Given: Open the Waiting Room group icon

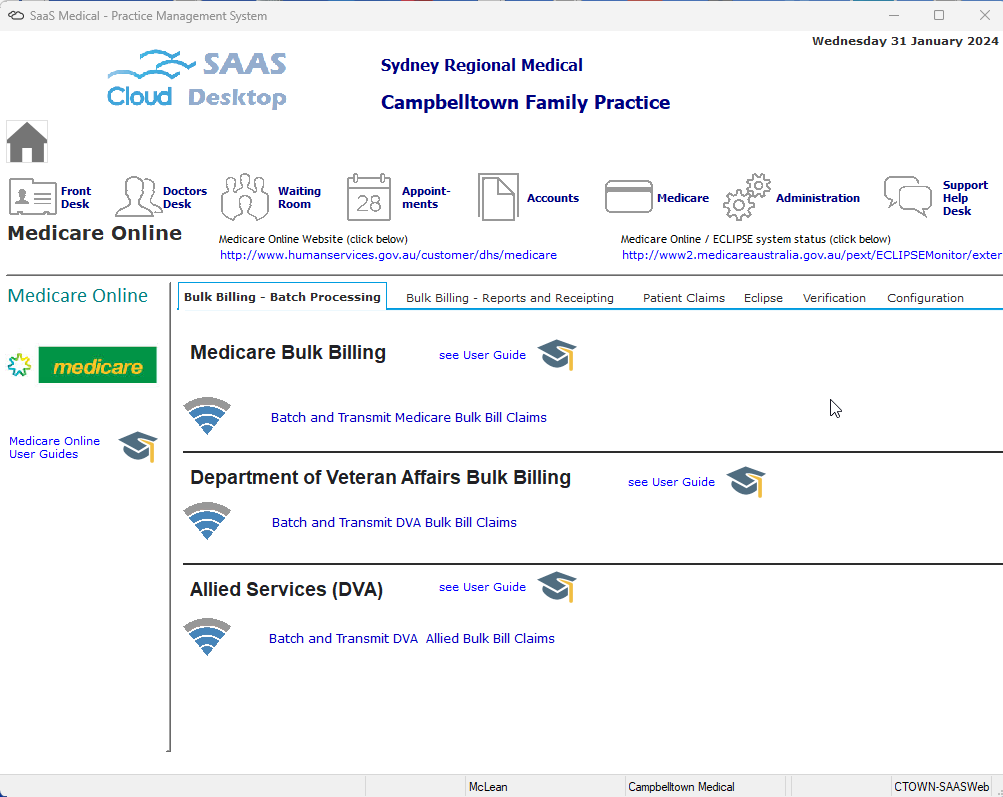Looking at the screenshot, I should [244, 197].
